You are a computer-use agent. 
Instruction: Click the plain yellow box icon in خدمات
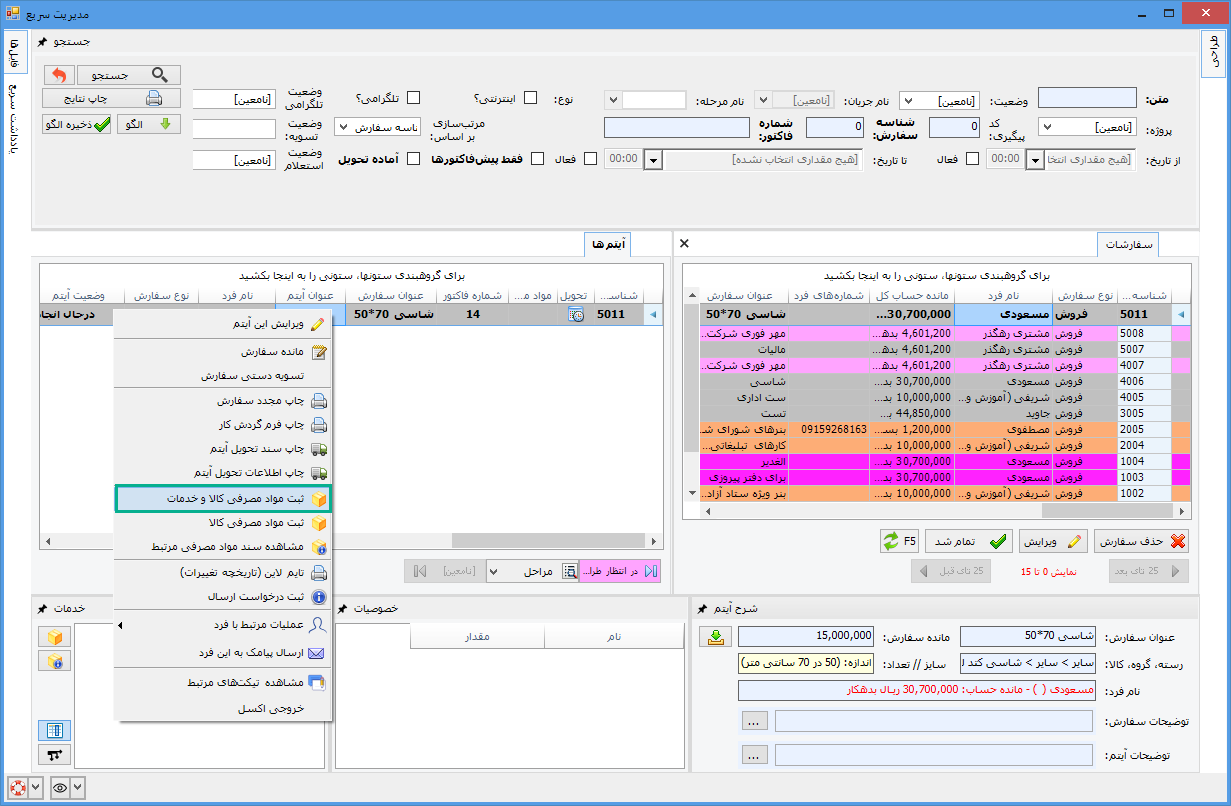click(x=54, y=637)
